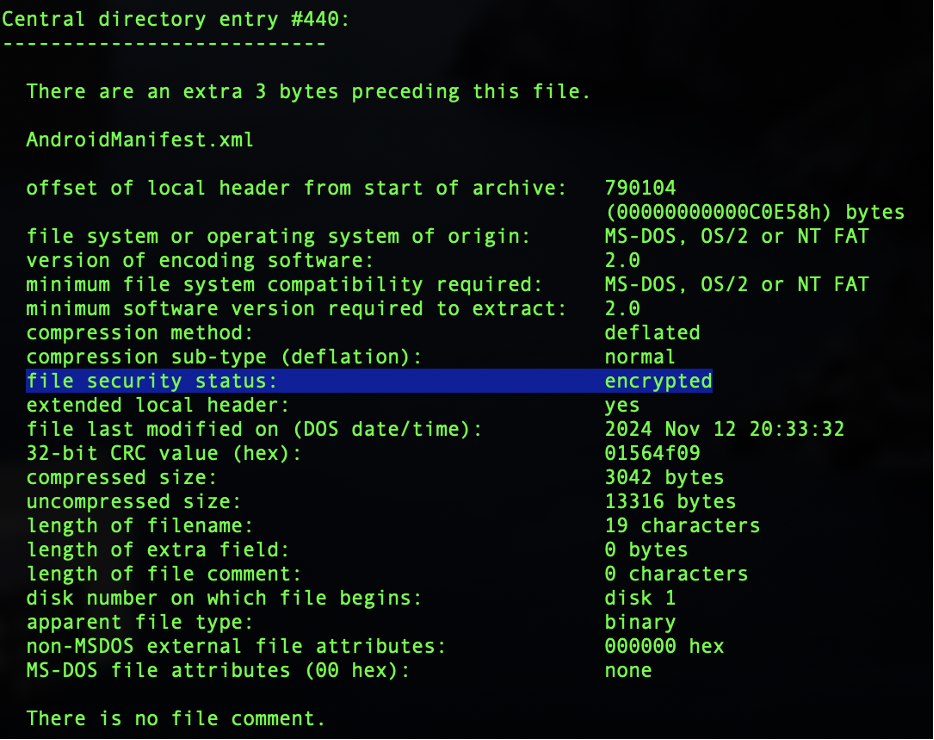The image size is (934, 740).
Task: Click 'file system or operating system of origin' label
Action: point(278,237)
